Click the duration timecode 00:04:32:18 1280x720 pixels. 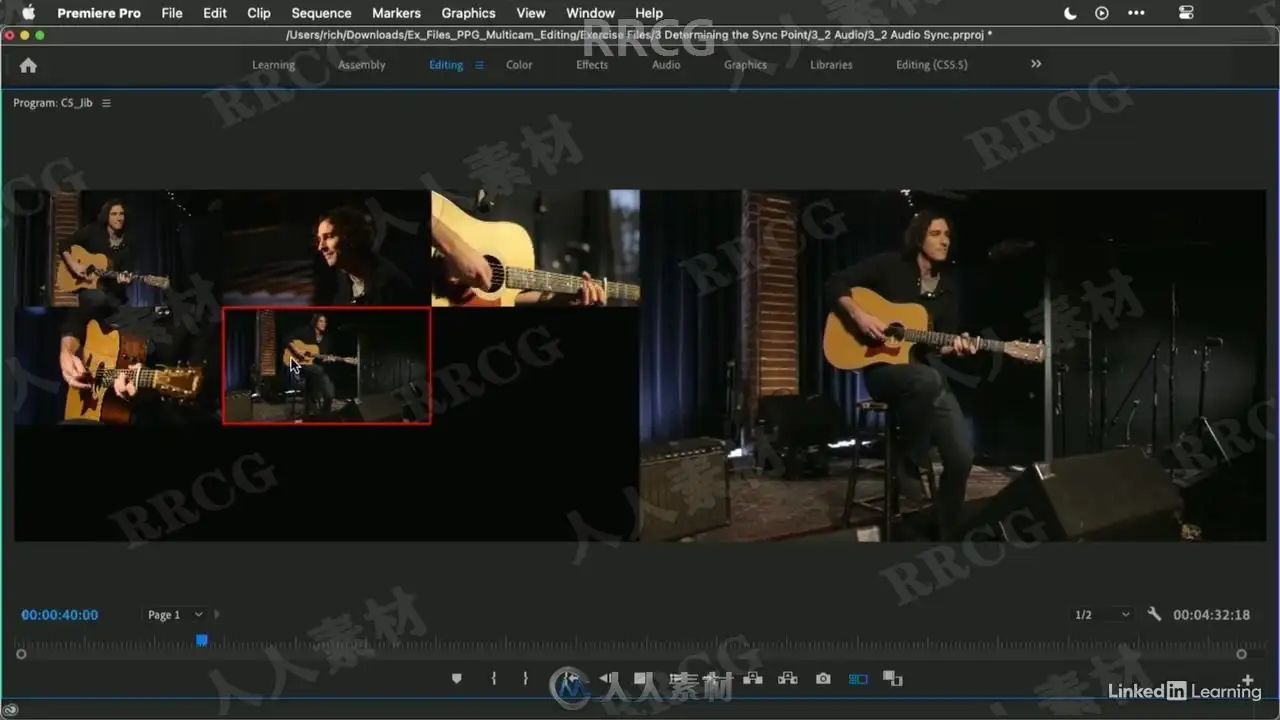pos(1211,615)
